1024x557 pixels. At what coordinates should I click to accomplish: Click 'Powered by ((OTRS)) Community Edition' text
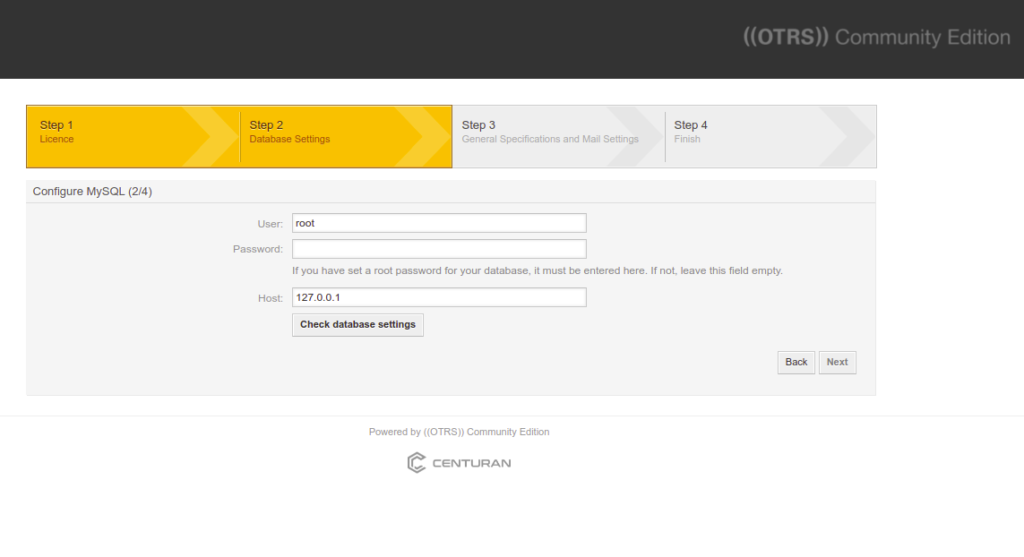(x=459, y=432)
